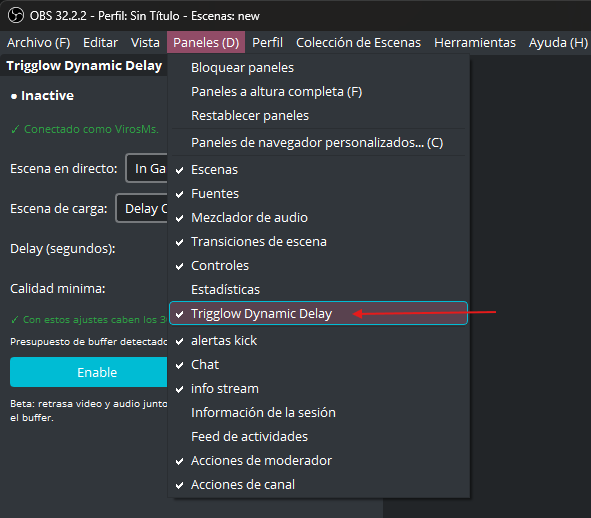
Task: Click 'Presupuesto de buffer detectado' text
Action: tap(89, 342)
